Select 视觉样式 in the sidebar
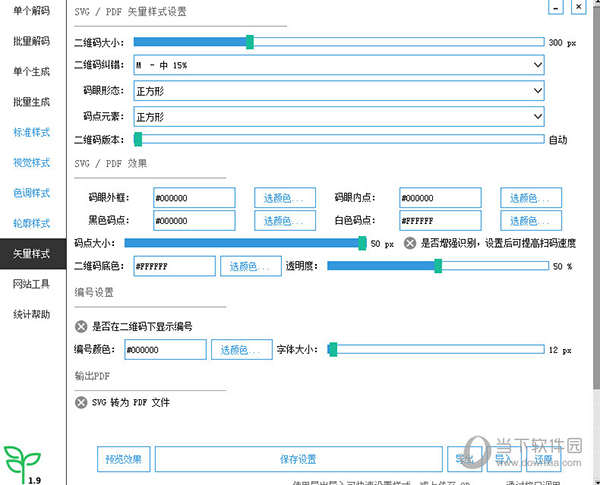 click(x=32, y=162)
